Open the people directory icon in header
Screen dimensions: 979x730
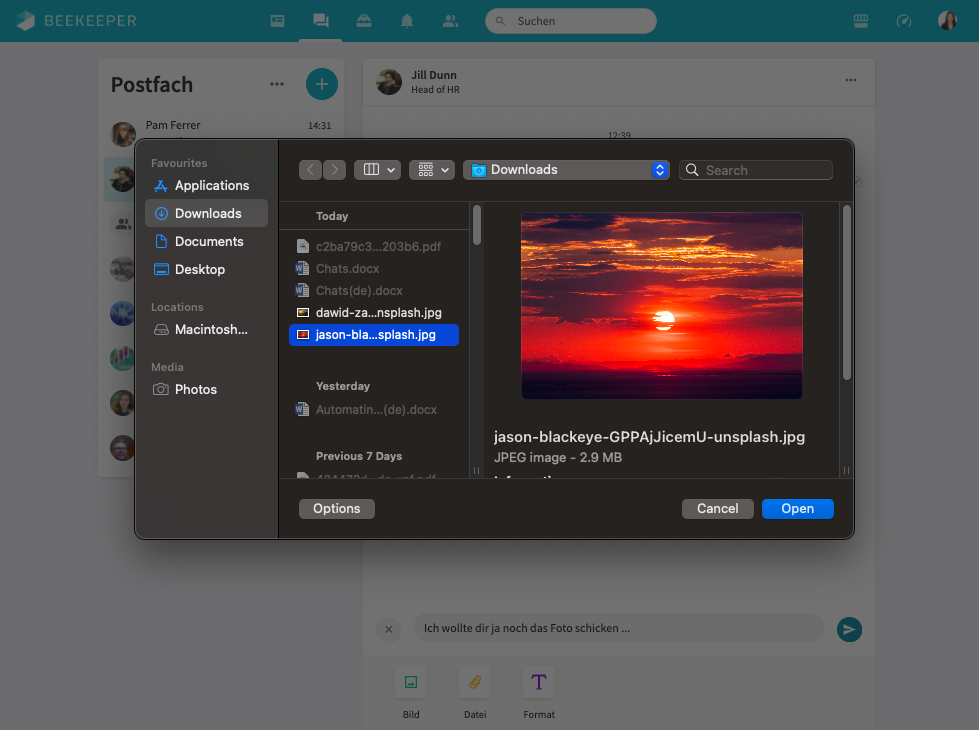pos(450,21)
